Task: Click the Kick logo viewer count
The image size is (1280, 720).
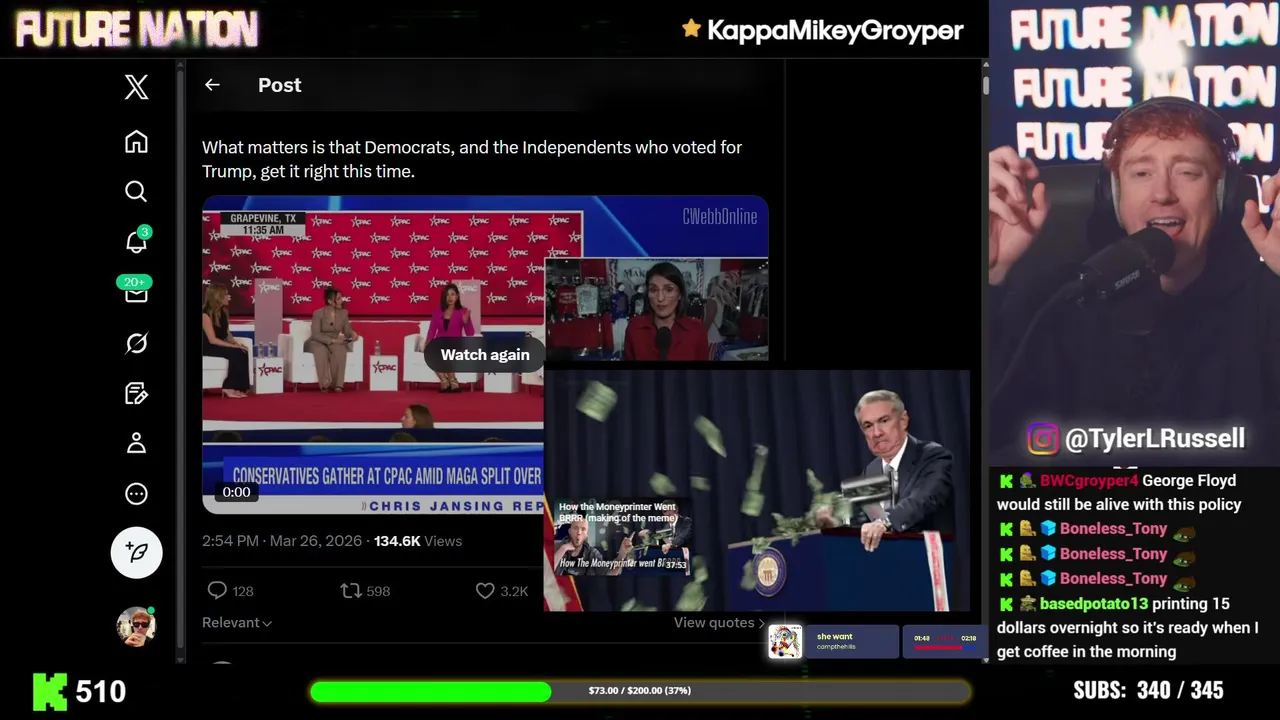Action: 80,691
